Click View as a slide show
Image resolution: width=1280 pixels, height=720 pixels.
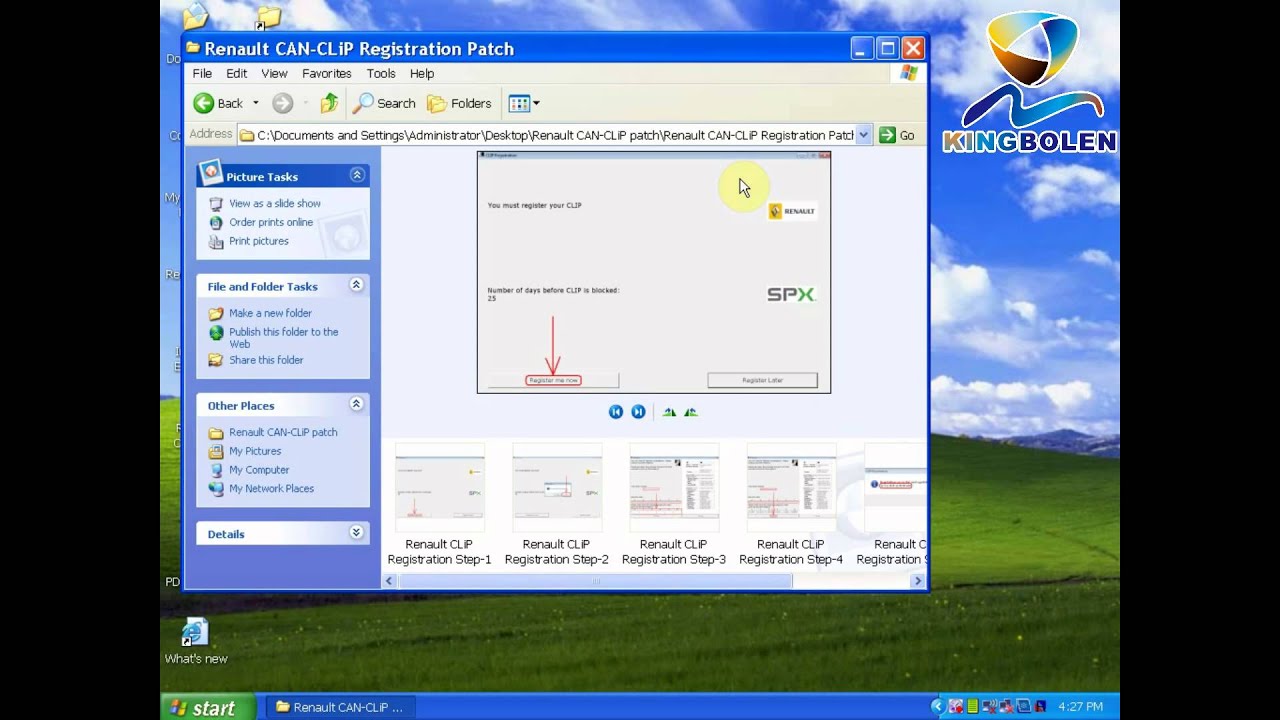tap(275, 203)
